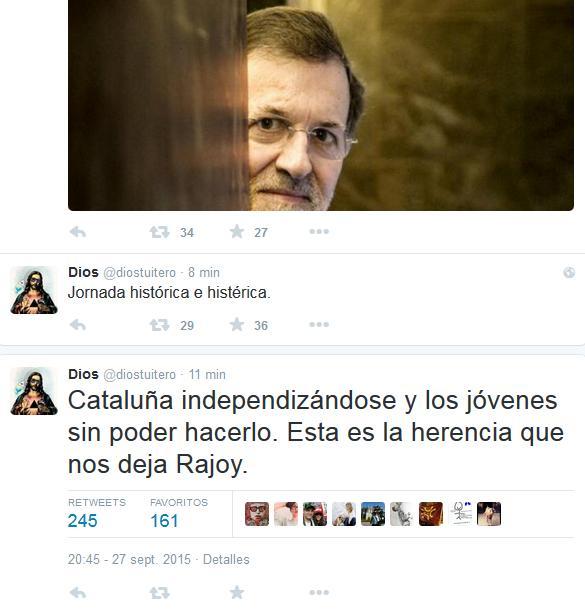
Task: Open more options on 'Jornada histórica' tweet
Action: [x=319, y=324]
